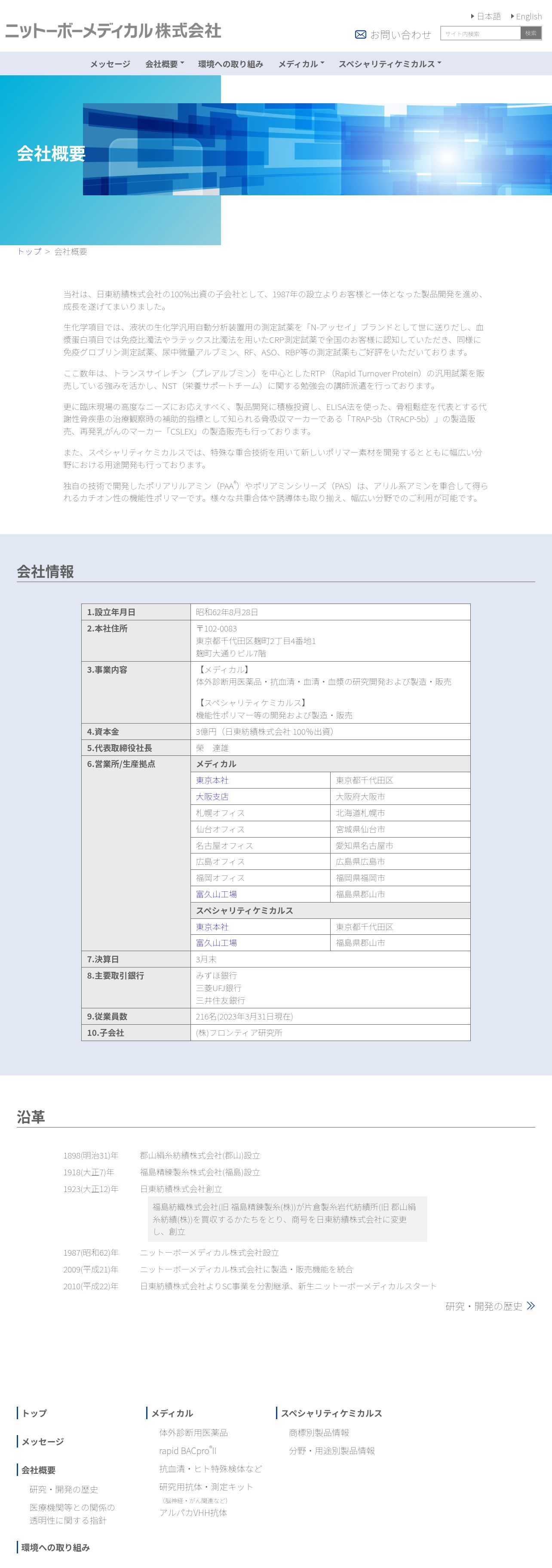The height and width of the screenshot is (1568, 552).
Task: Select the 会社情報 section heading
Action: [45, 572]
